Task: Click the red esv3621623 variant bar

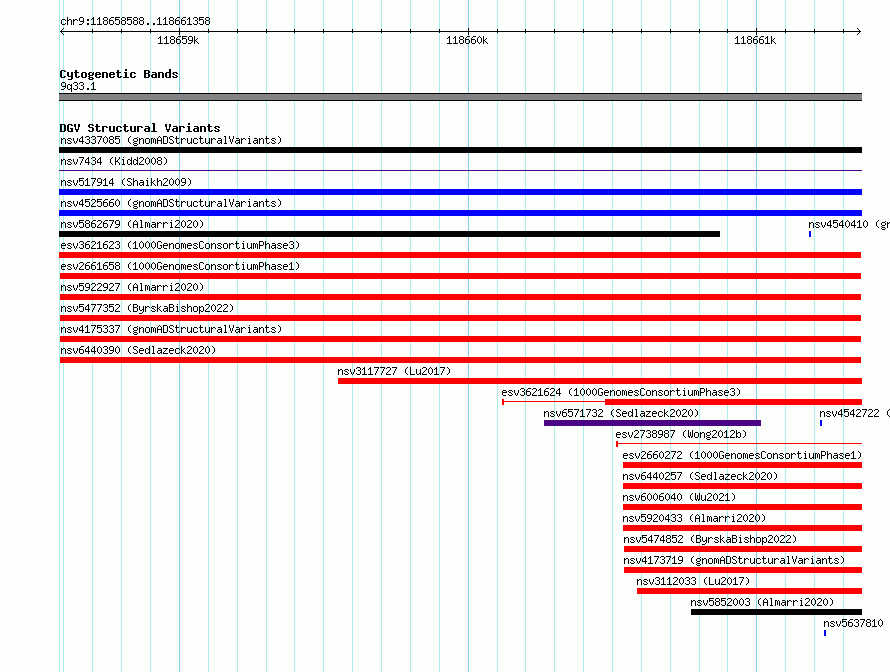Action: [460, 255]
